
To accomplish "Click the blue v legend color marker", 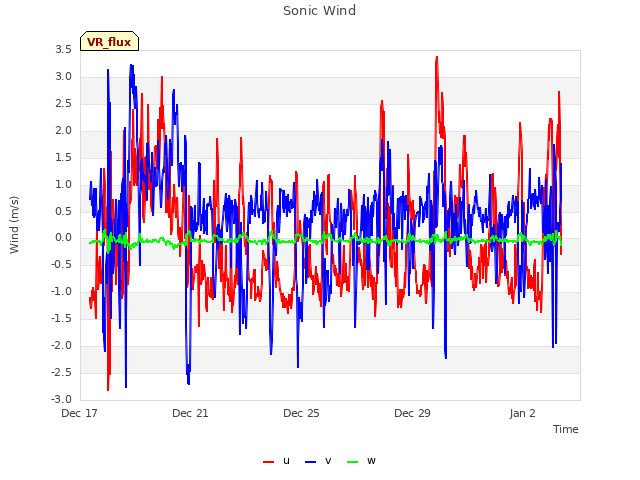I will point(310,462).
